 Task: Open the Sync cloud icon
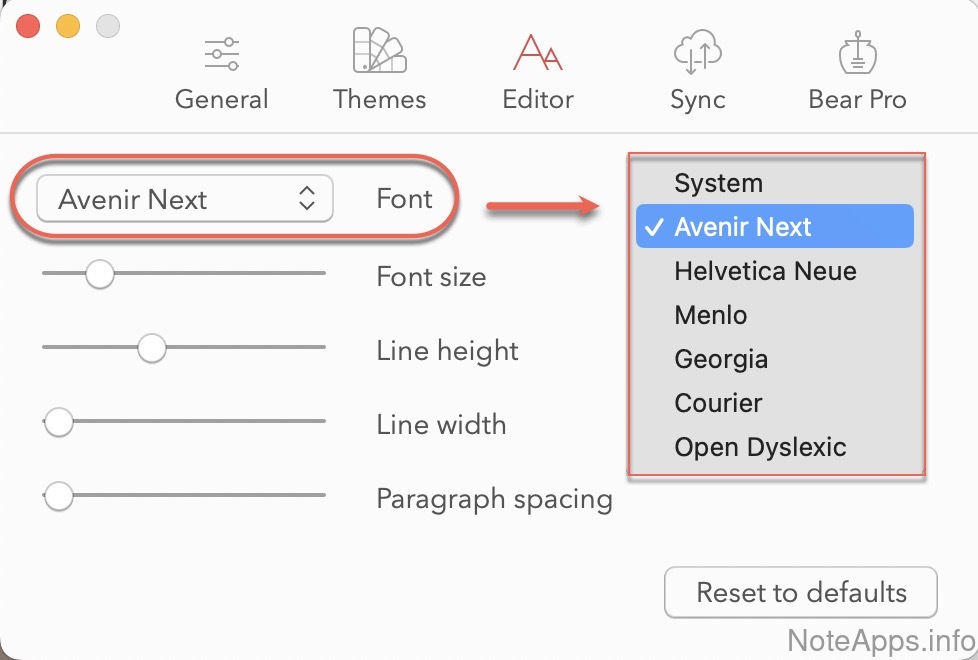[x=697, y=54]
